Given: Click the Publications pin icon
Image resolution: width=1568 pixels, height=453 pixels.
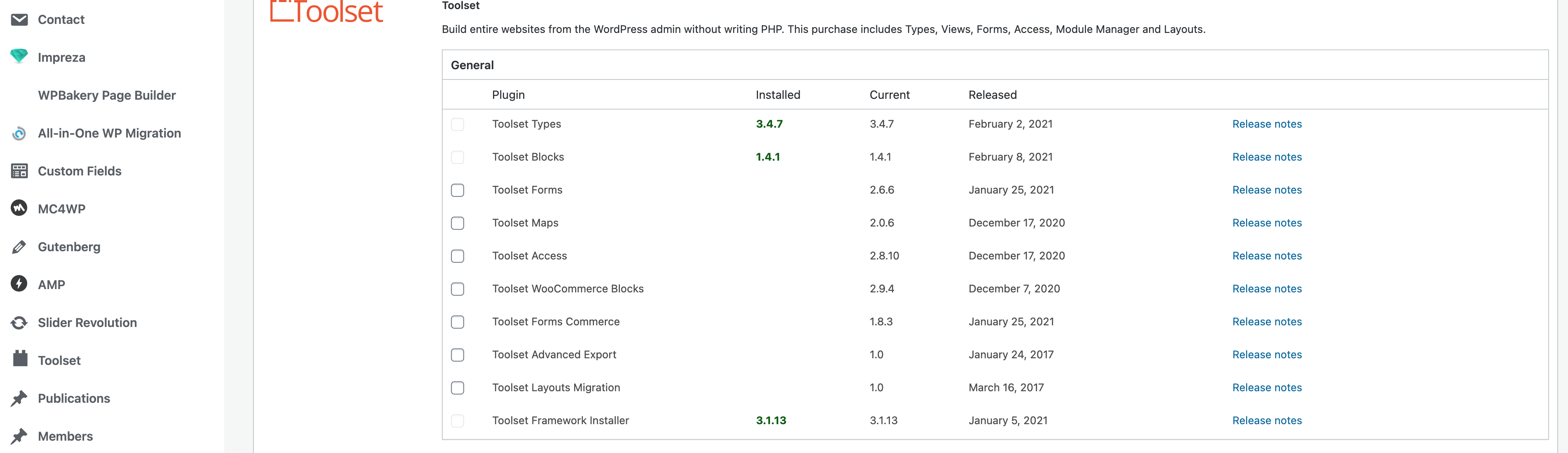Looking at the screenshot, I should pyautogui.click(x=19, y=398).
